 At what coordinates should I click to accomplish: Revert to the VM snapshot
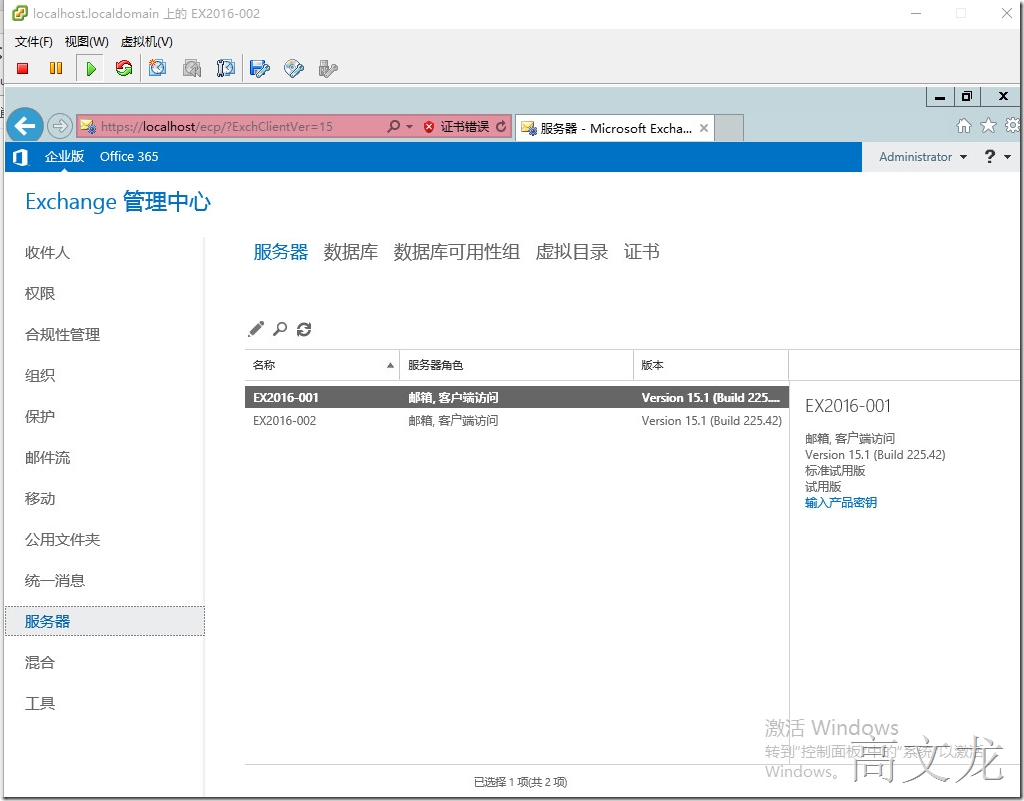click(192, 69)
